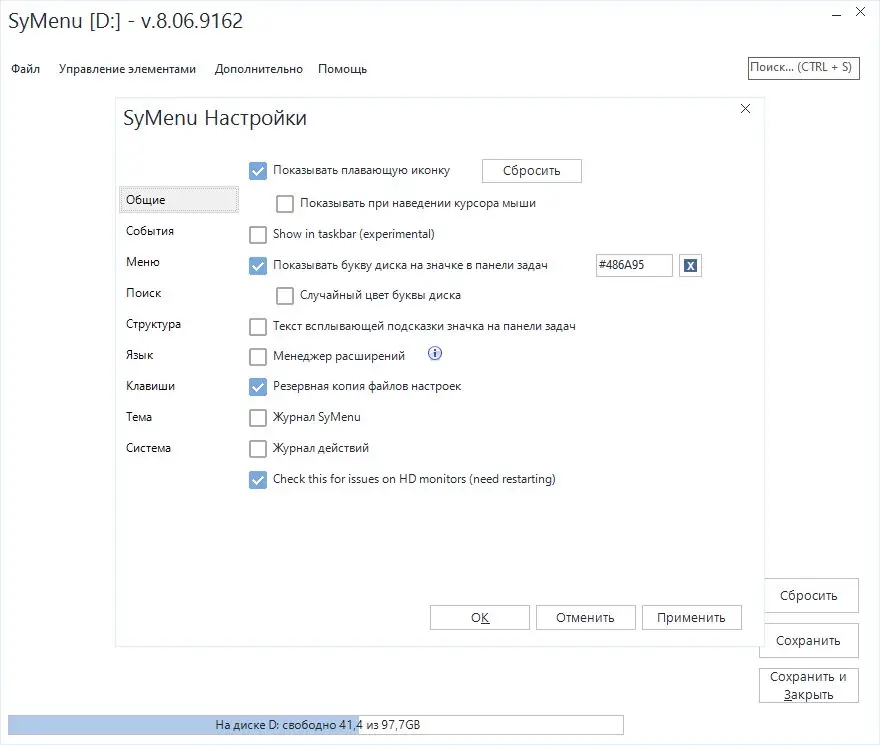
Task: Switch to the Система settings tab
Action: pyautogui.click(x=148, y=448)
